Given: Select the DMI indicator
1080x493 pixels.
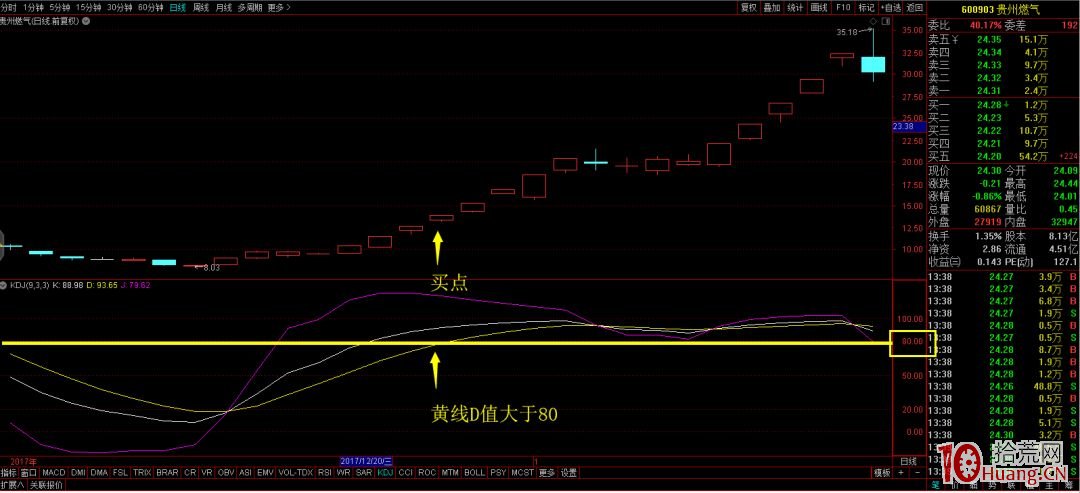Looking at the screenshot, I should (x=77, y=473).
